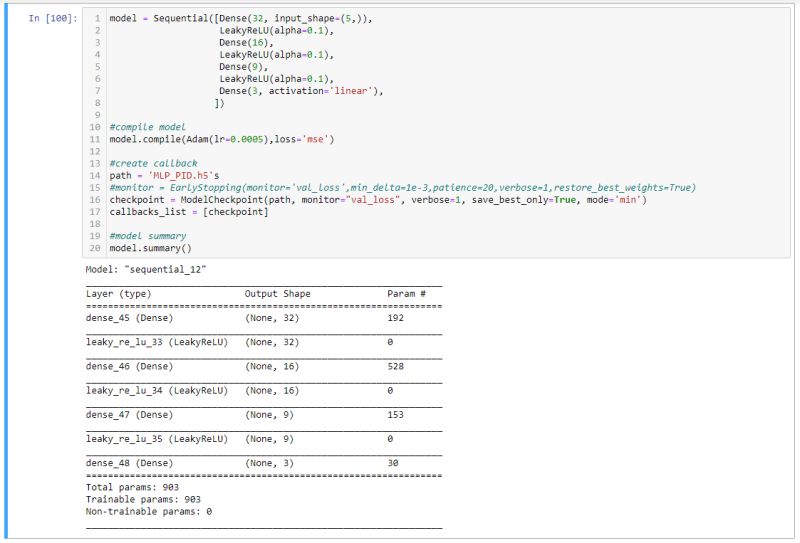800x543 pixels.
Task: Click the param value 30
Action: [393, 463]
